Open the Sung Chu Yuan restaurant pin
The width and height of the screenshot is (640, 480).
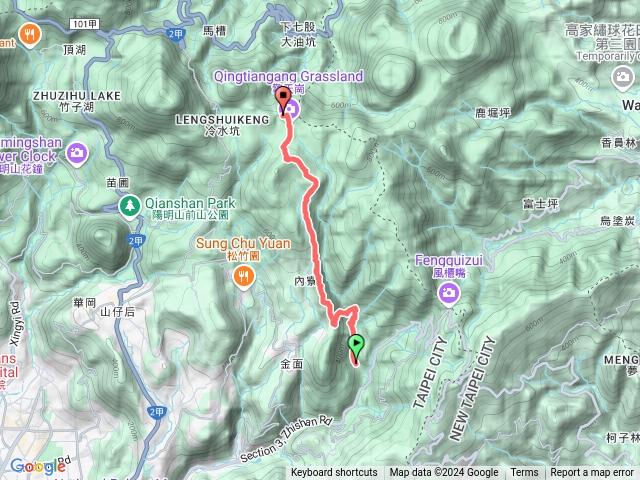[x=244, y=278]
